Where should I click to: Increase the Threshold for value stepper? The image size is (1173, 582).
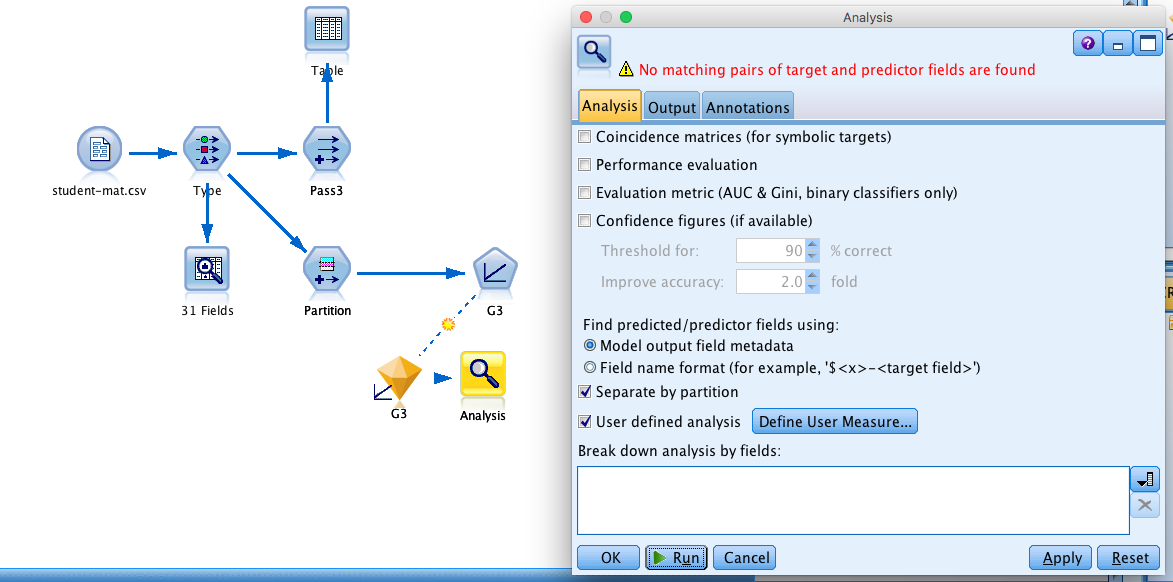[x=812, y=245]
